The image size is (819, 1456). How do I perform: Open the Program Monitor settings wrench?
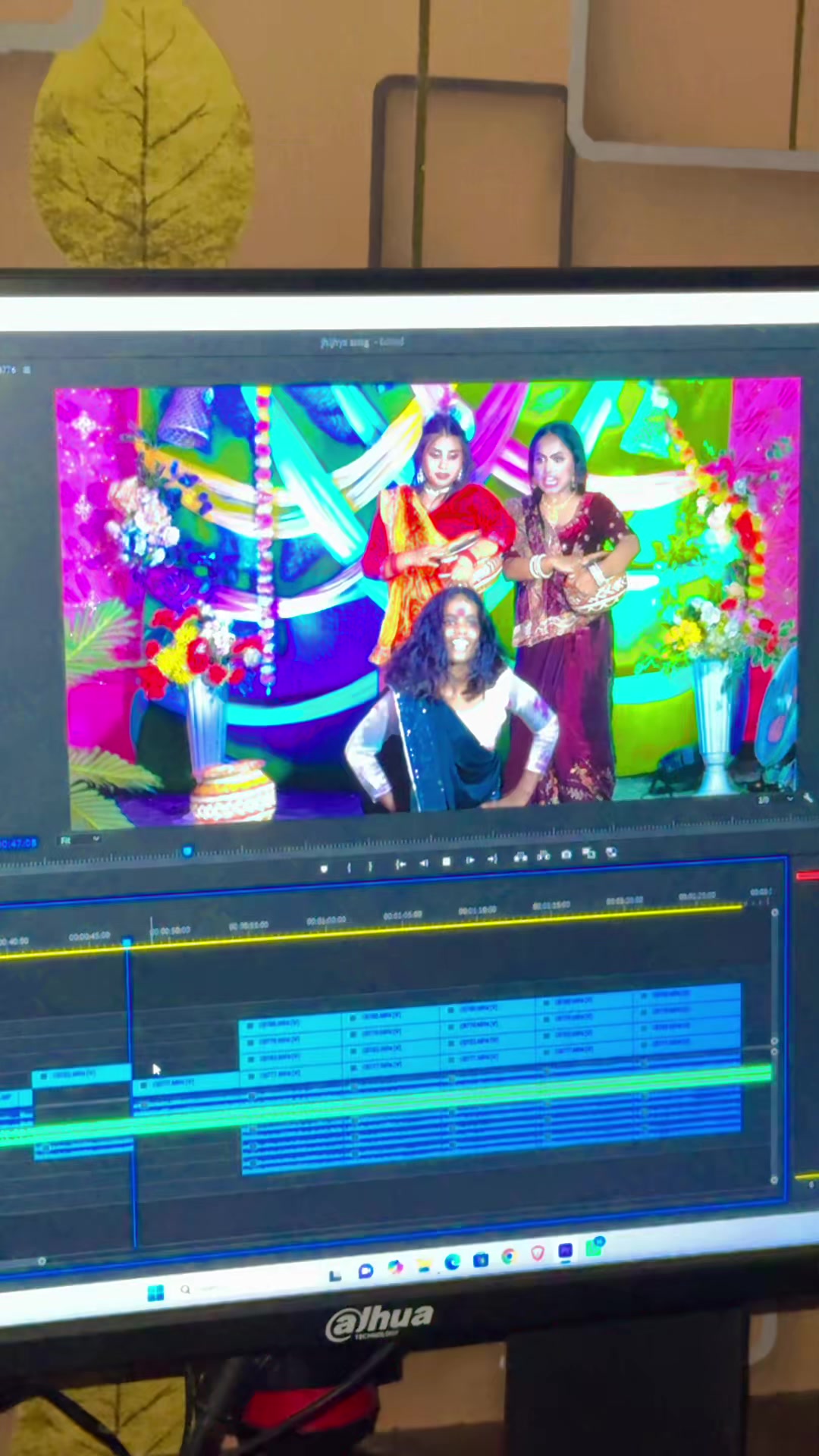click(808, 798)
